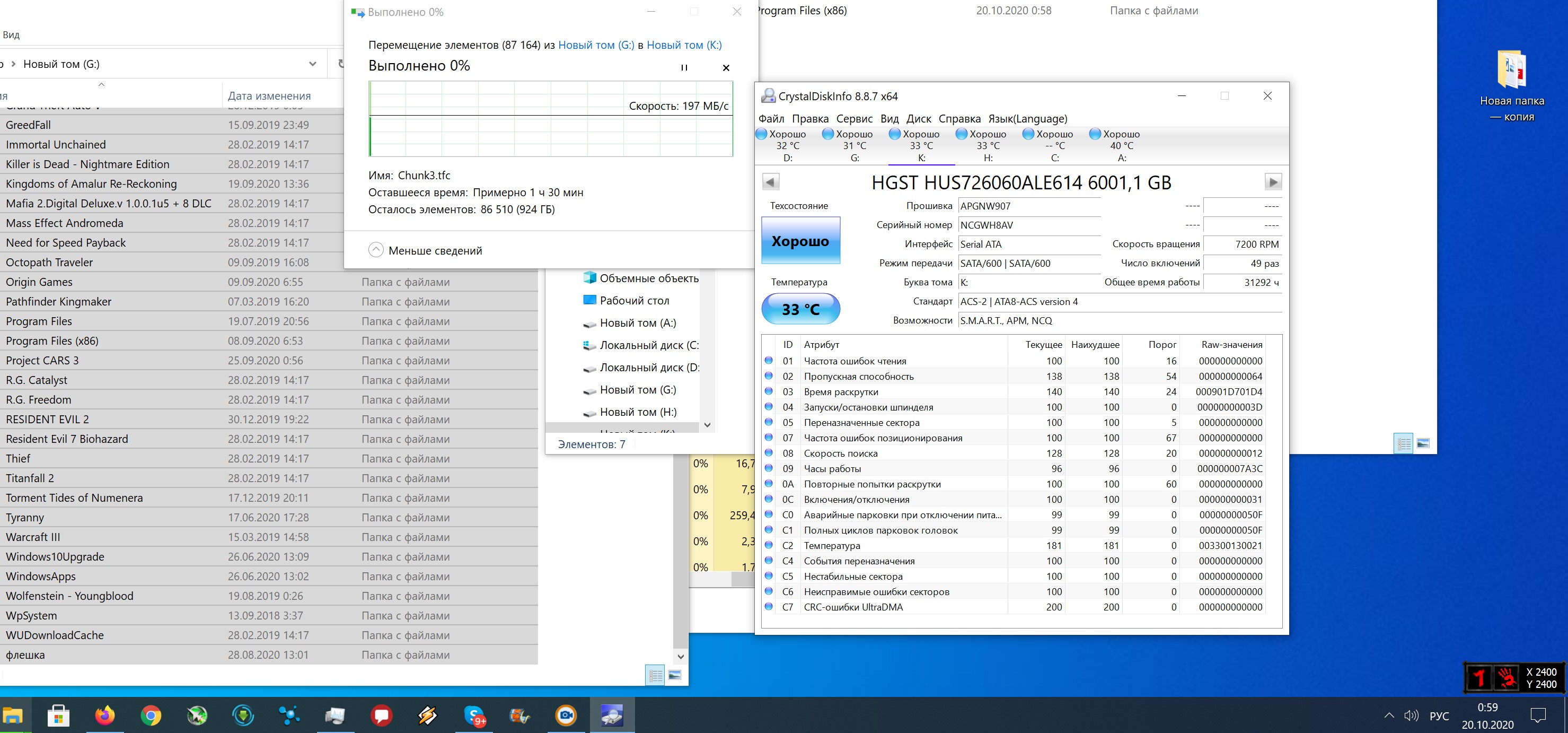Screen dimensions: 1568x733
Task: Click the Skype taskbar icon
Action: [x=474, y=715]
